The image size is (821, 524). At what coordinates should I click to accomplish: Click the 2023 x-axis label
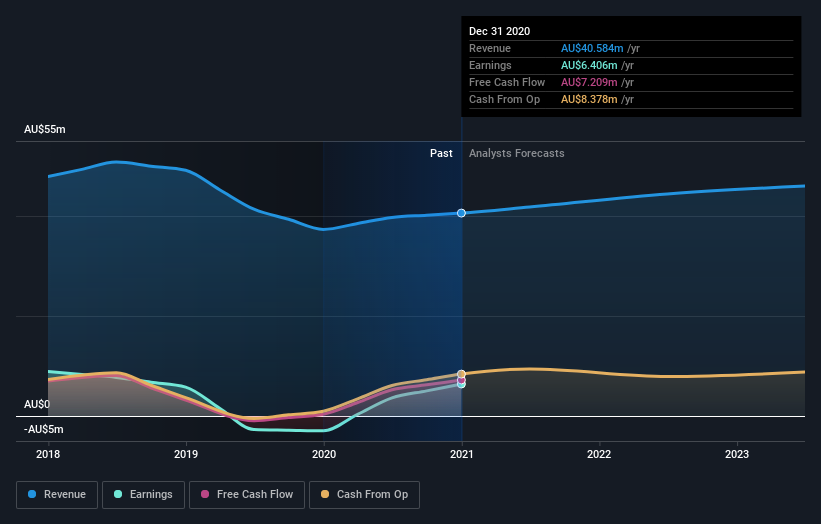click(737, 454)
